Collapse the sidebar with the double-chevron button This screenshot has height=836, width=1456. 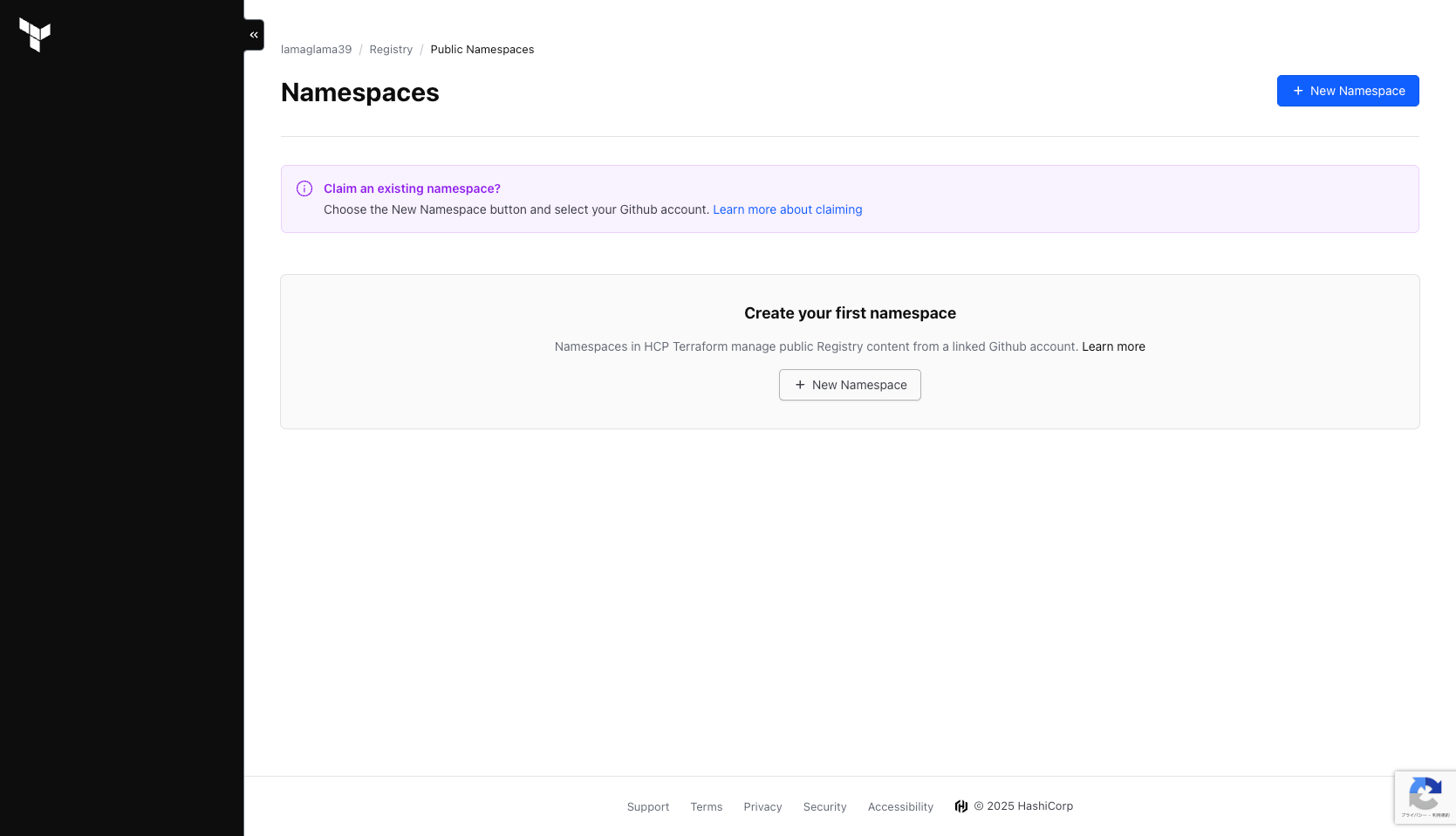point(254,35)
